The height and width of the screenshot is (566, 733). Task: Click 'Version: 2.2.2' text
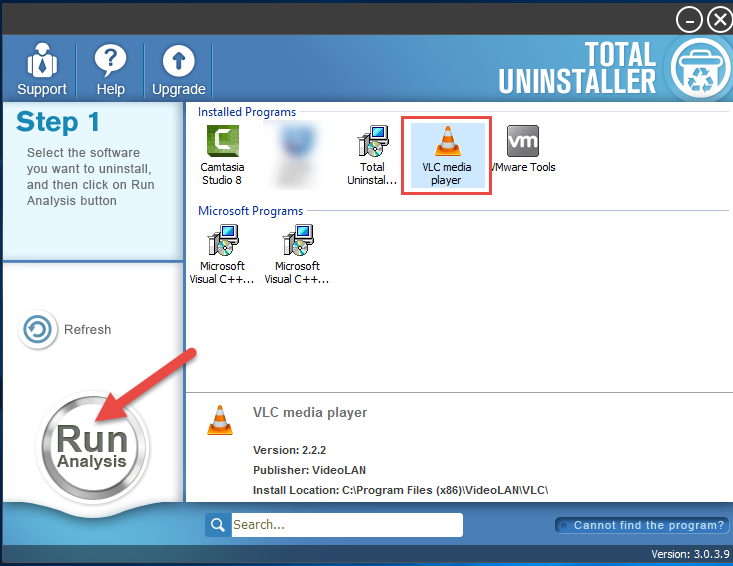tap(289, 450)
